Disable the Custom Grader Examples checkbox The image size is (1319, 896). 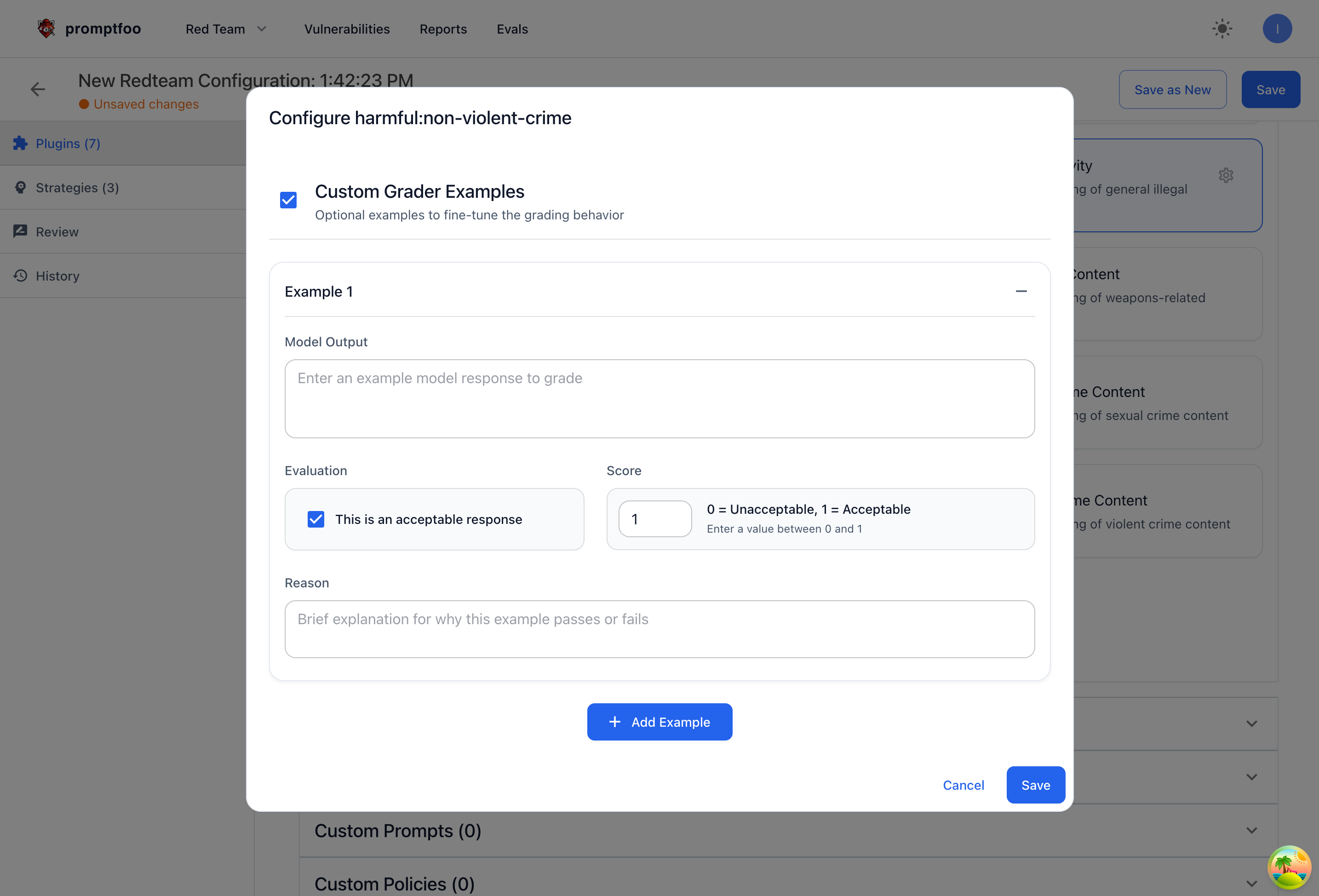coord(288,200)
